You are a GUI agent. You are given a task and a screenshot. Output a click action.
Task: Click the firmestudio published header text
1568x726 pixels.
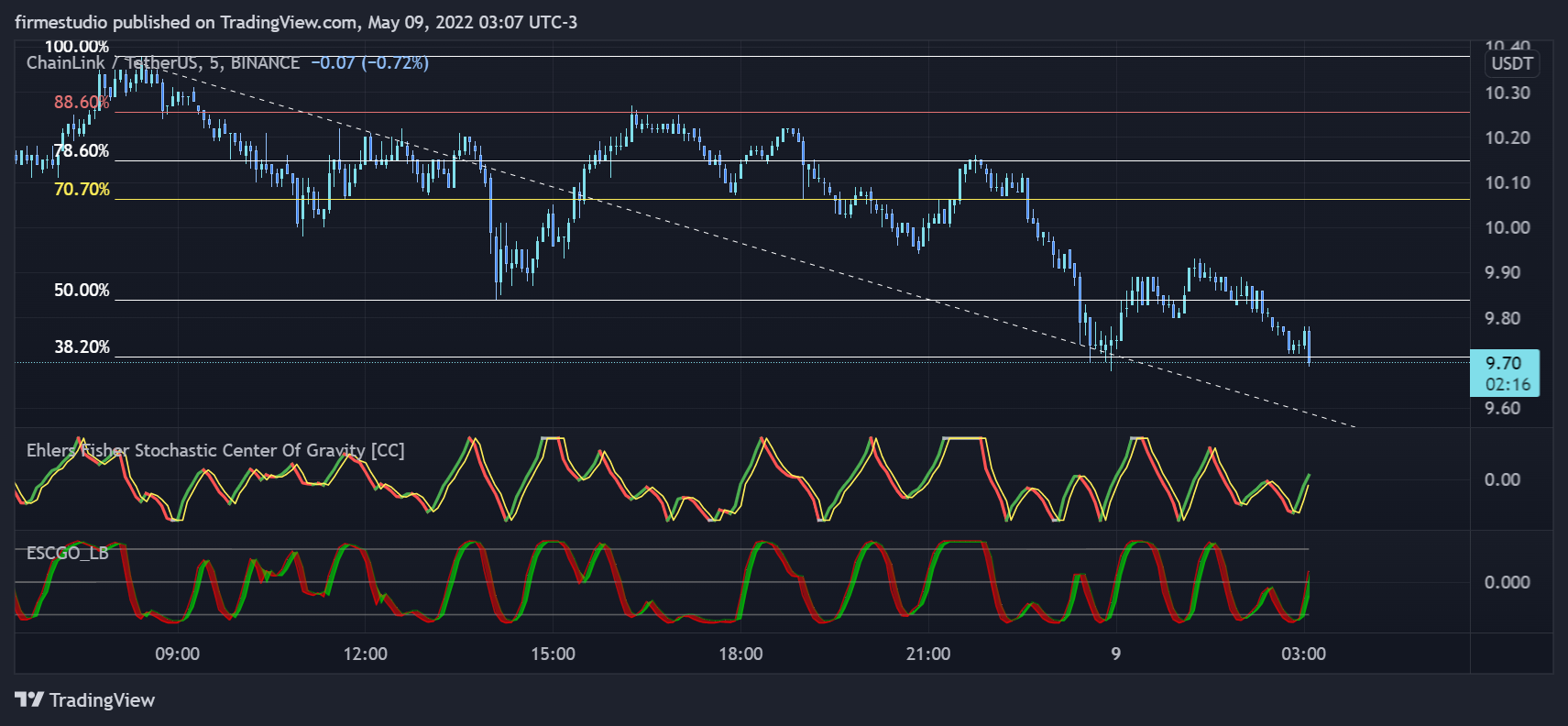(x=296, y=22)
